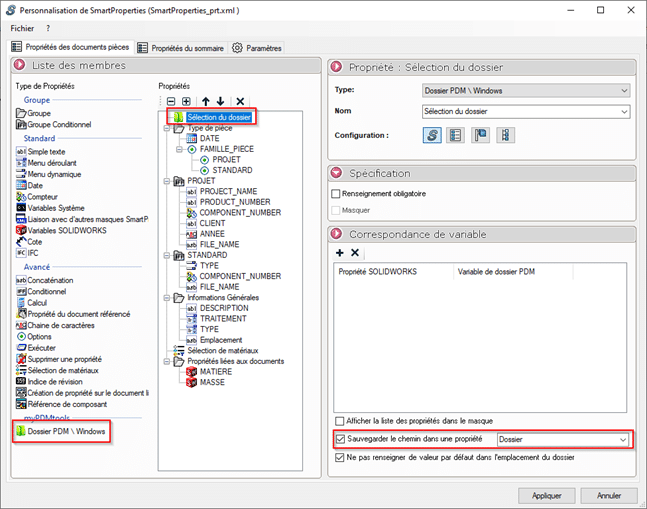Collapse the PROJET tree node
Screen dimensions: 647x509
167,181
